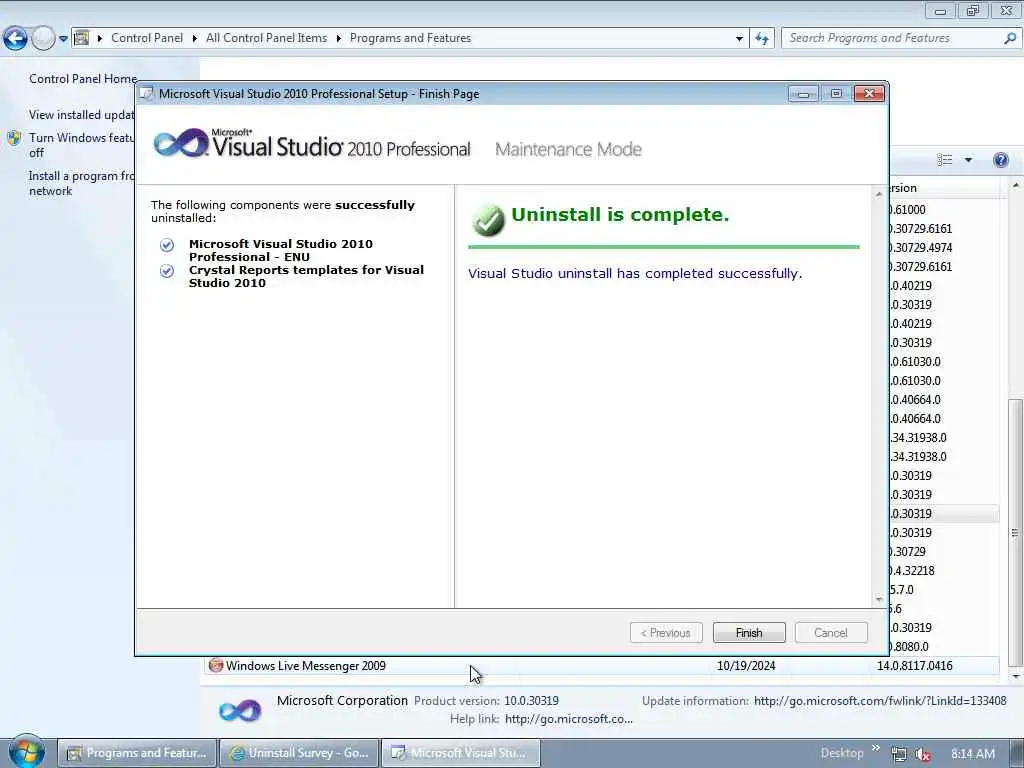
Task: Click the Forward arrow in Control Panel window
Action: click(x=43, y=39)
